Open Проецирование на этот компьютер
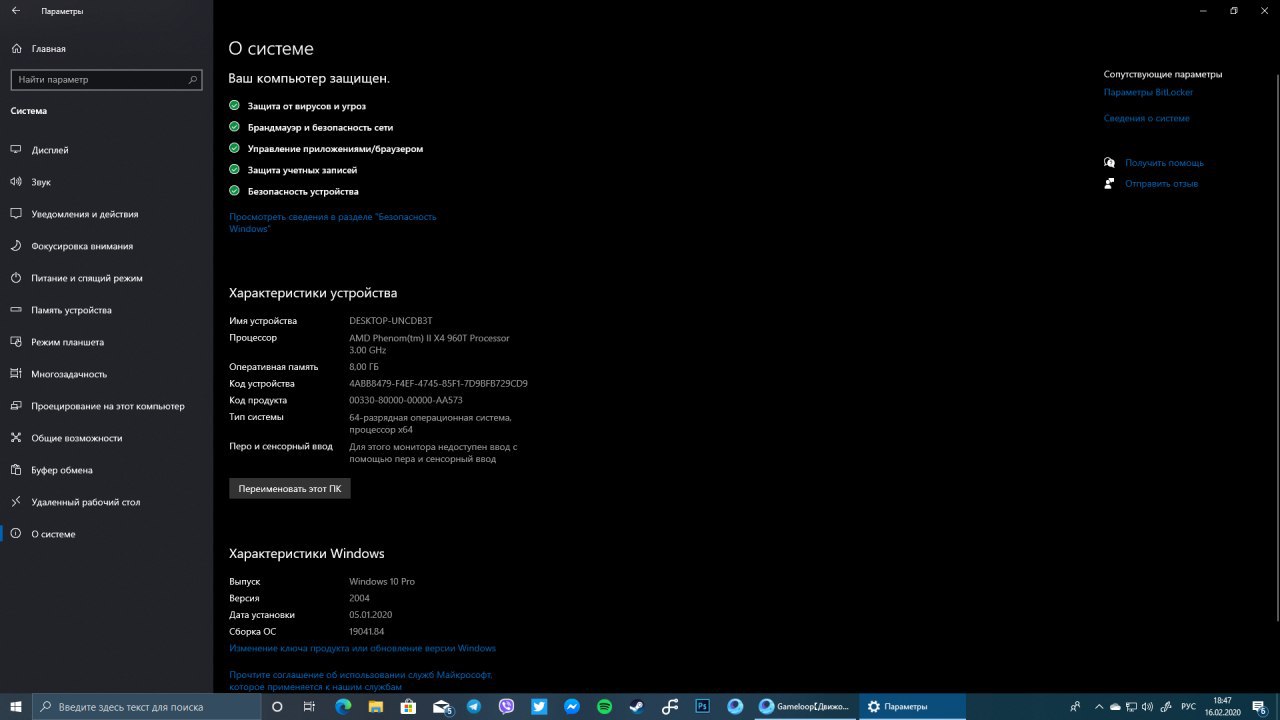 pyautogui.click(x=106, y=406)
